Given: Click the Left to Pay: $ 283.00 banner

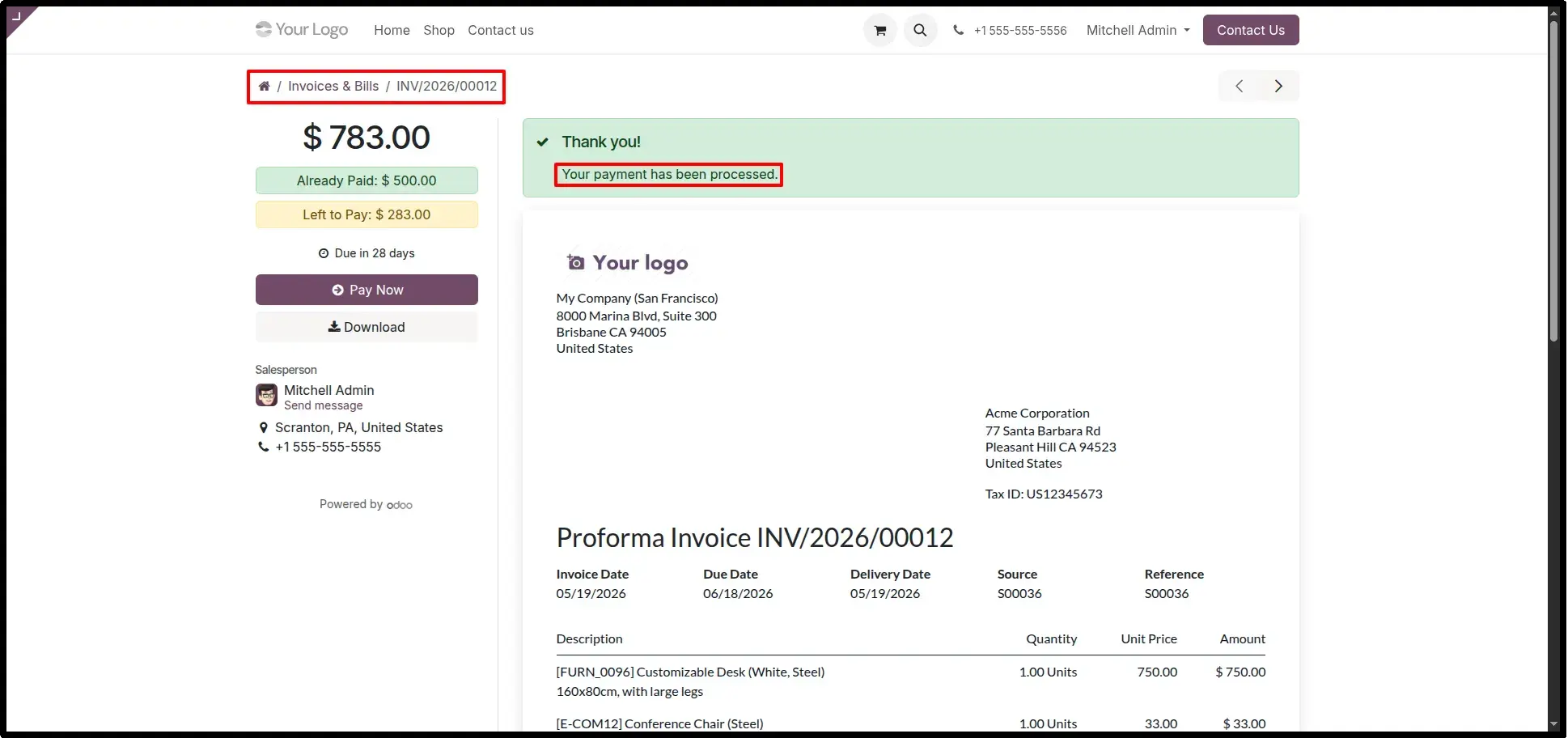Looking at the screenshot, I should (367, 214).
